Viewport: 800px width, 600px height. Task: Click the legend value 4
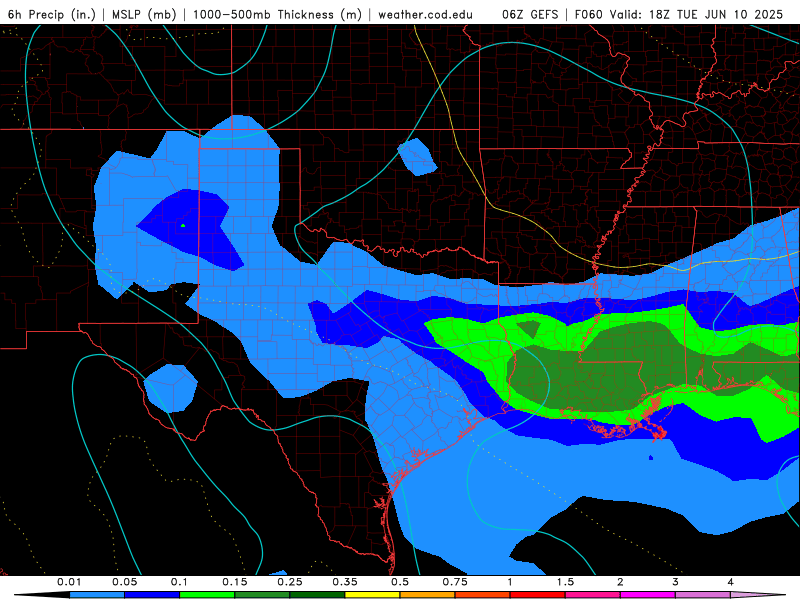pyautogui.click(x=731, y=582)
